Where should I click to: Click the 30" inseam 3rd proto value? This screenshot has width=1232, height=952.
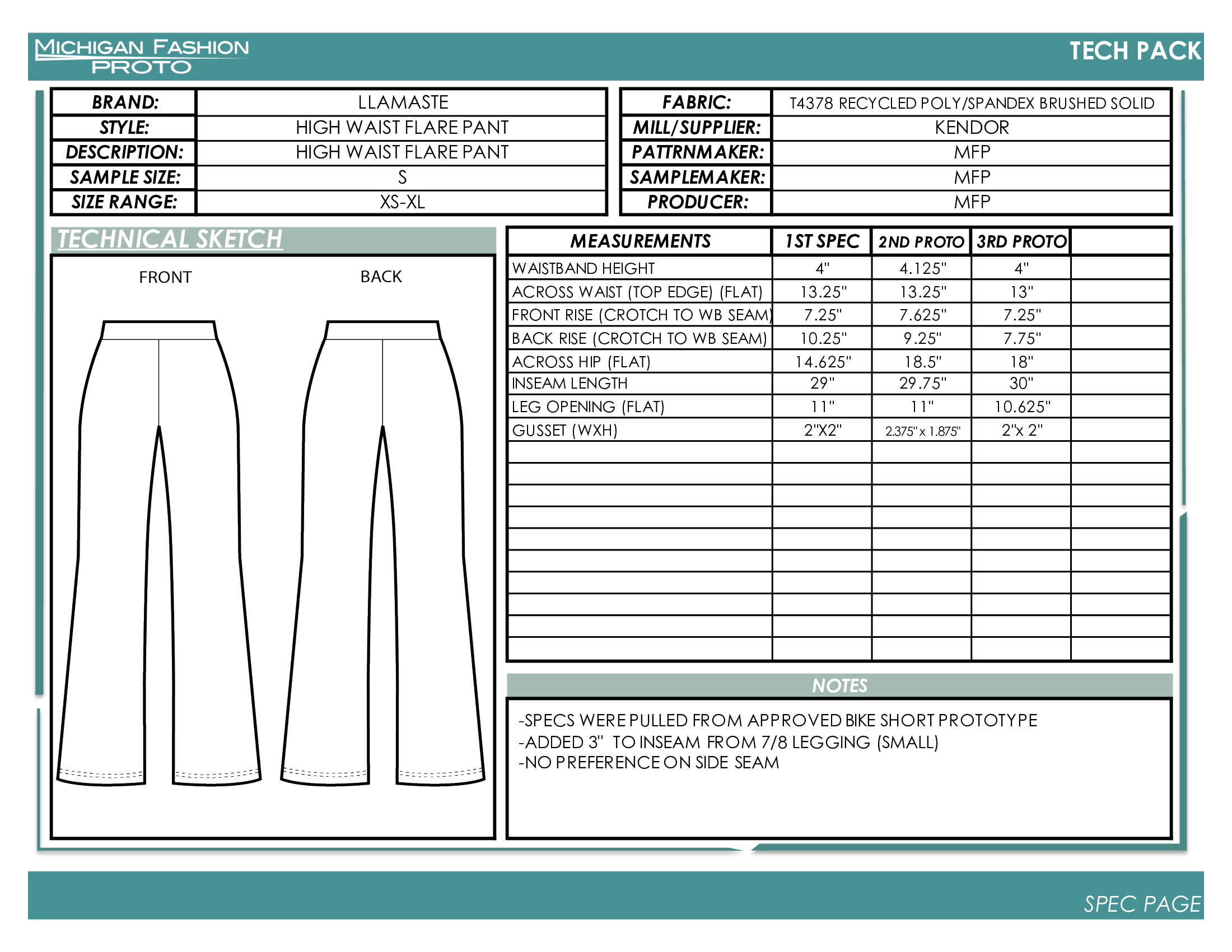click(x=1021, y=384)
